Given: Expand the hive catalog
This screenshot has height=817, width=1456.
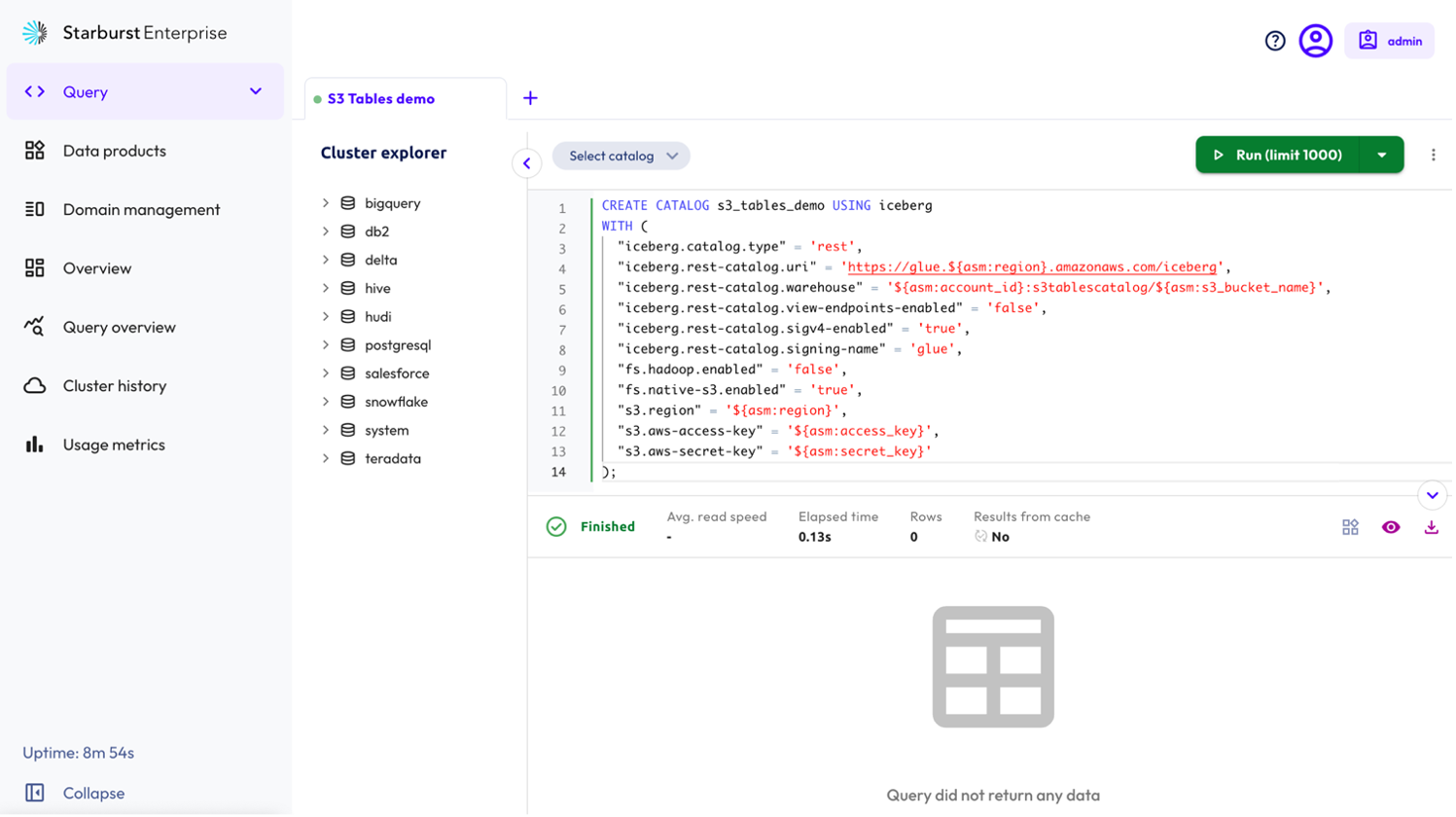Looking at the screenshot, I should [326, 289].
